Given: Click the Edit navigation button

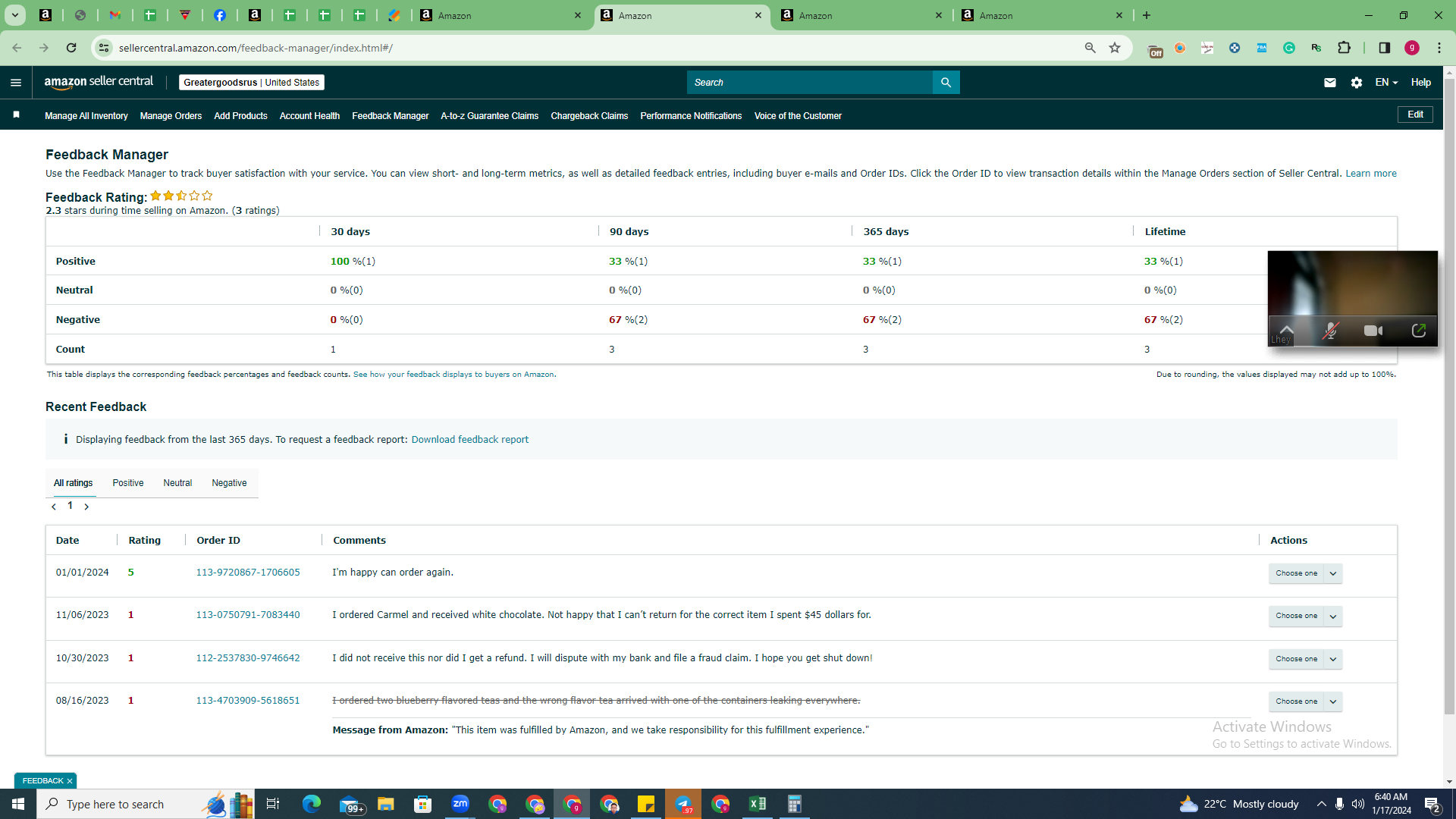Looking at the screenshot, I should point(1415,115).
